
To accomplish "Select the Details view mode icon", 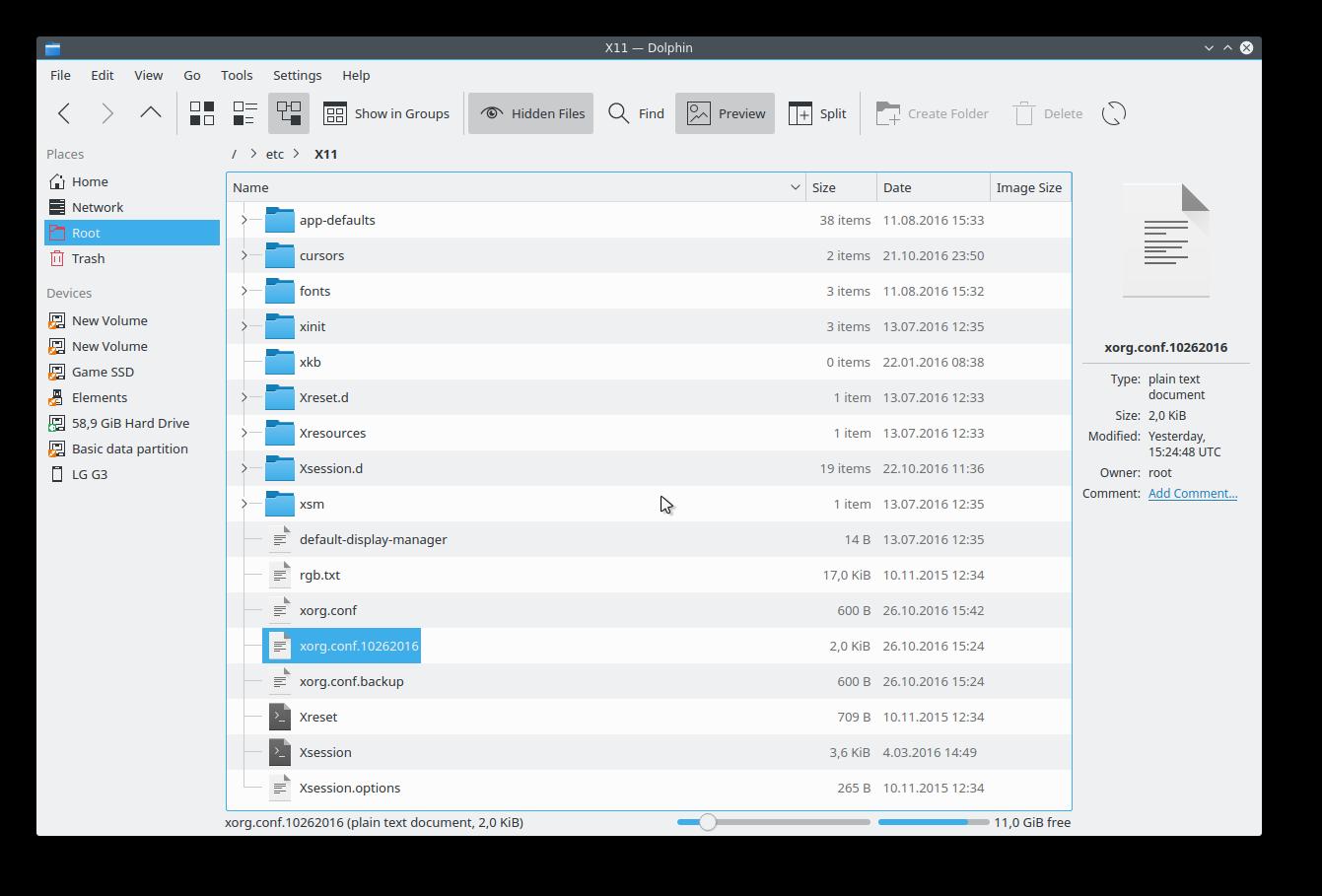I will tap(289, 113).
